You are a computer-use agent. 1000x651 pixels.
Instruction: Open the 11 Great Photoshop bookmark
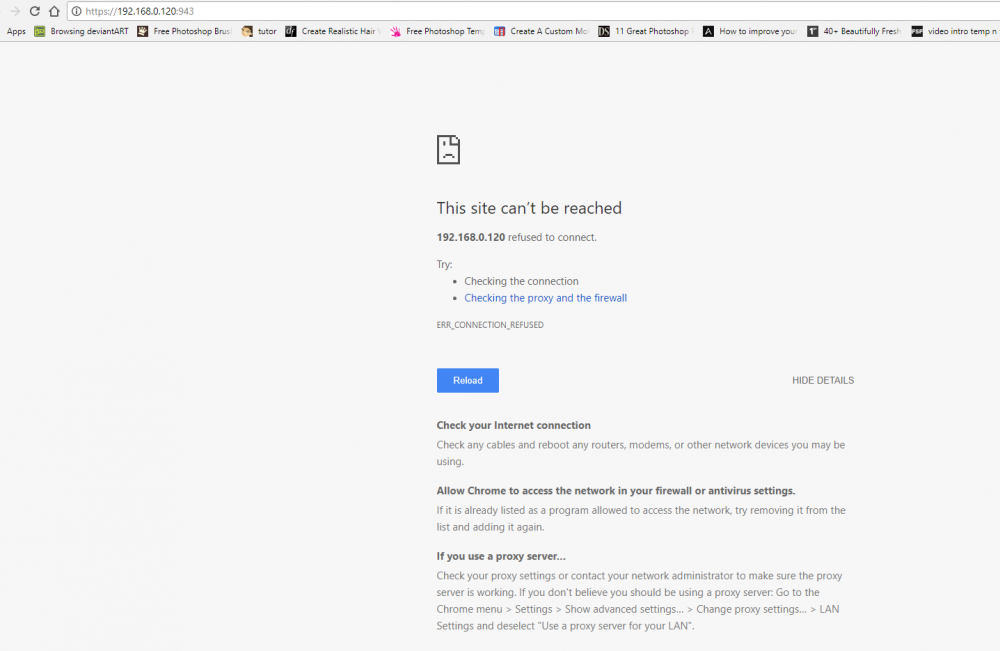(653, 31)
